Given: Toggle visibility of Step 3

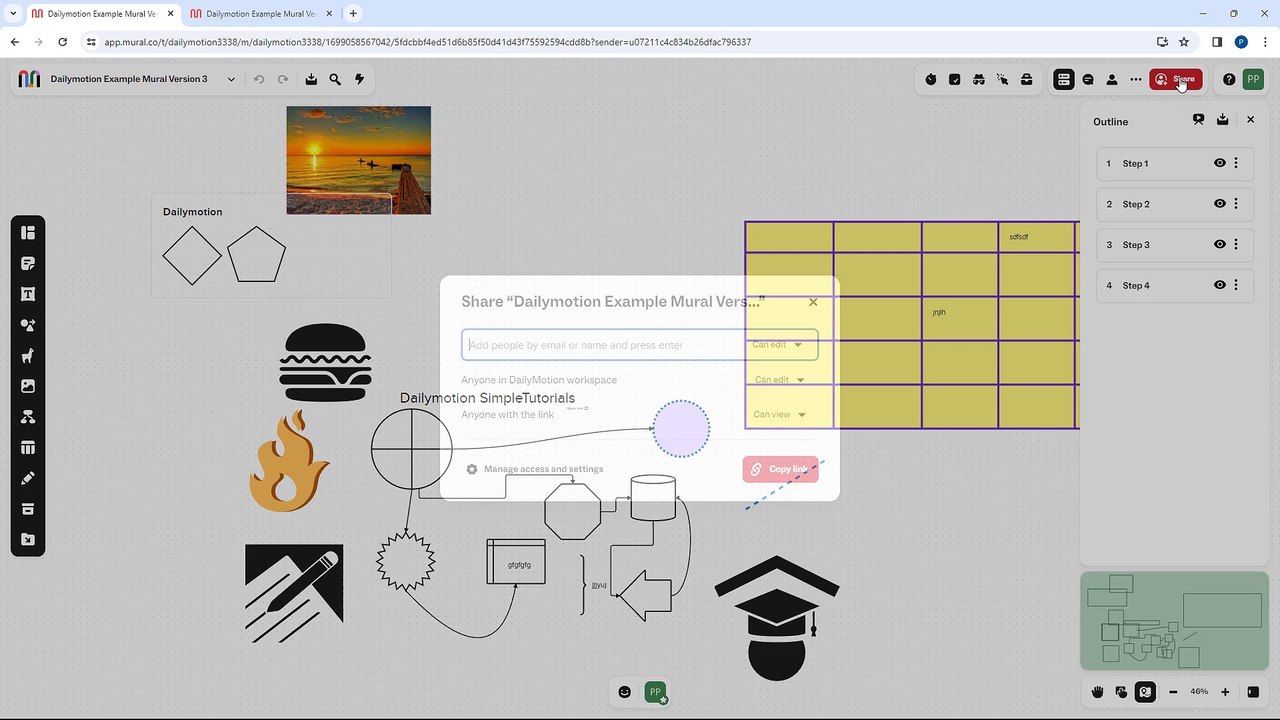Looking at the screenshot, I should [1219, 244].
